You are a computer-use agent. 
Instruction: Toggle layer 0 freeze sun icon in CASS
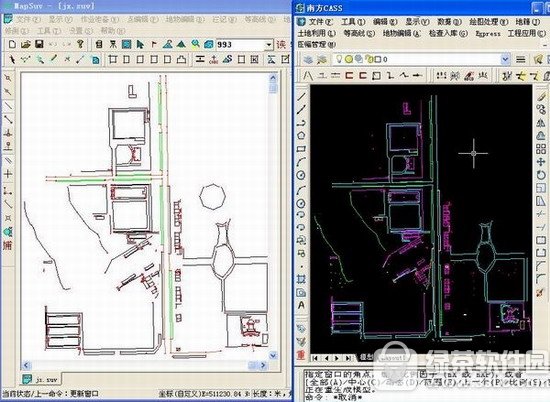348,59
